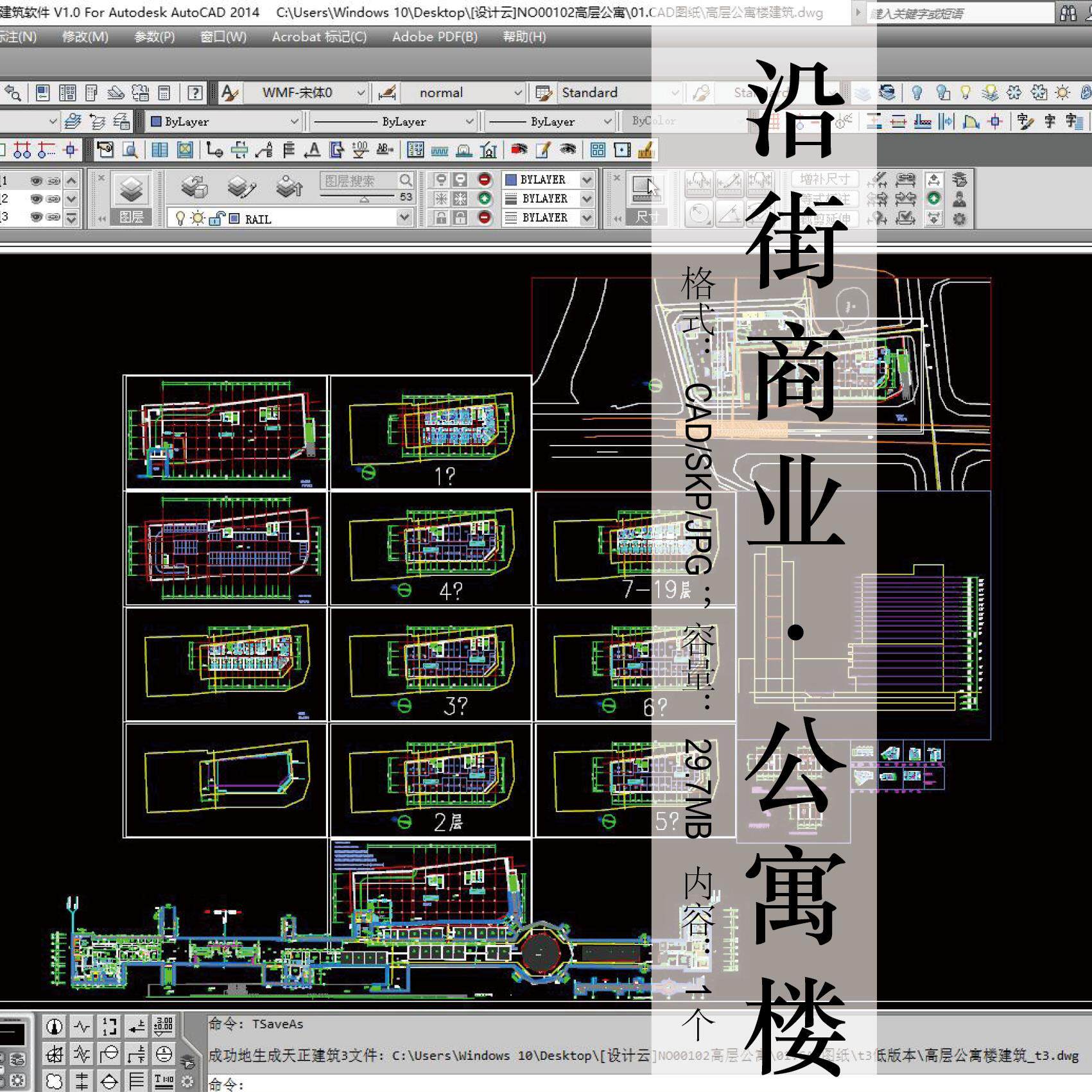Toggle RAIL layer on/off light bulb
Screen dimensions: 1092x1092
pos(180,219)
